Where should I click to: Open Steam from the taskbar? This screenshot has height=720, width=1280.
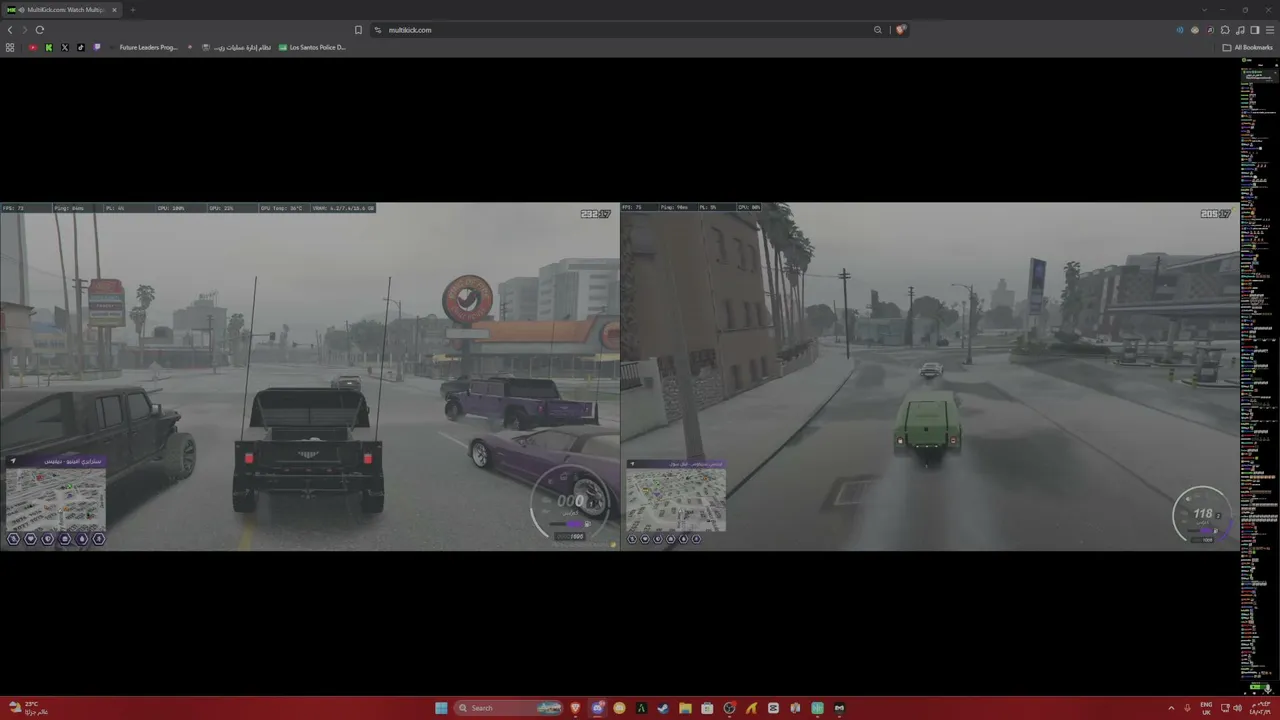(663, 708)
